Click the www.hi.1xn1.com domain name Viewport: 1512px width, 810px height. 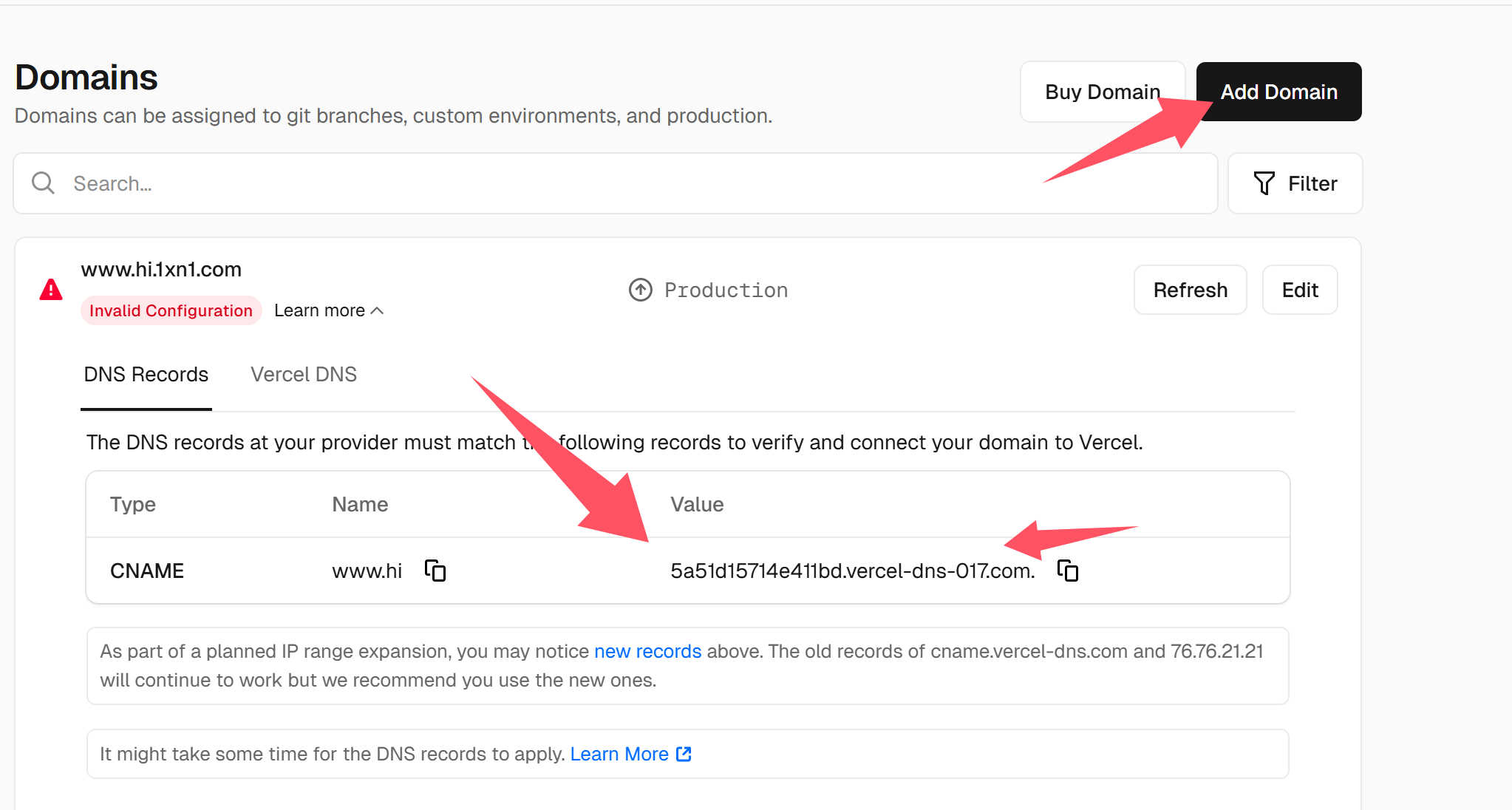pos(161,270)
